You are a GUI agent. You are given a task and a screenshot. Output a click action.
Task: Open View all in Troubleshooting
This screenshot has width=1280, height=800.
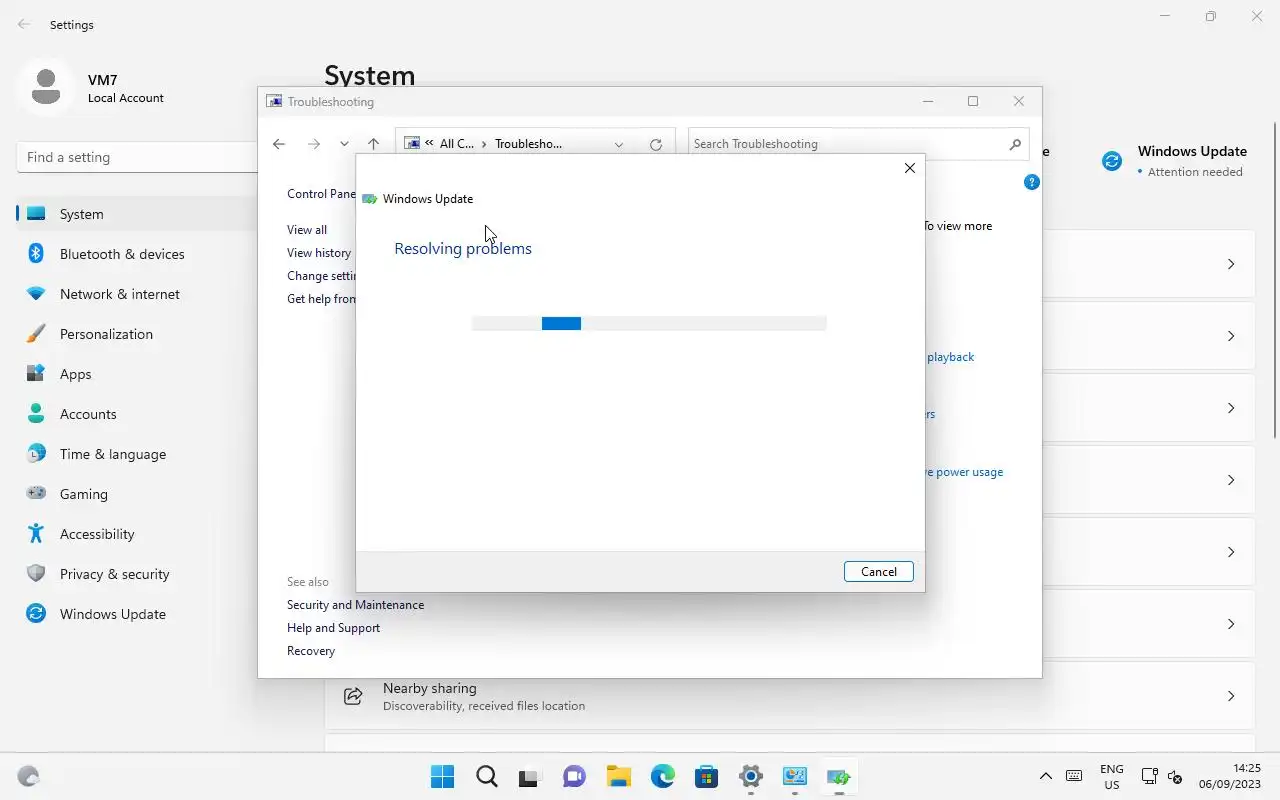tap(307, 230)
